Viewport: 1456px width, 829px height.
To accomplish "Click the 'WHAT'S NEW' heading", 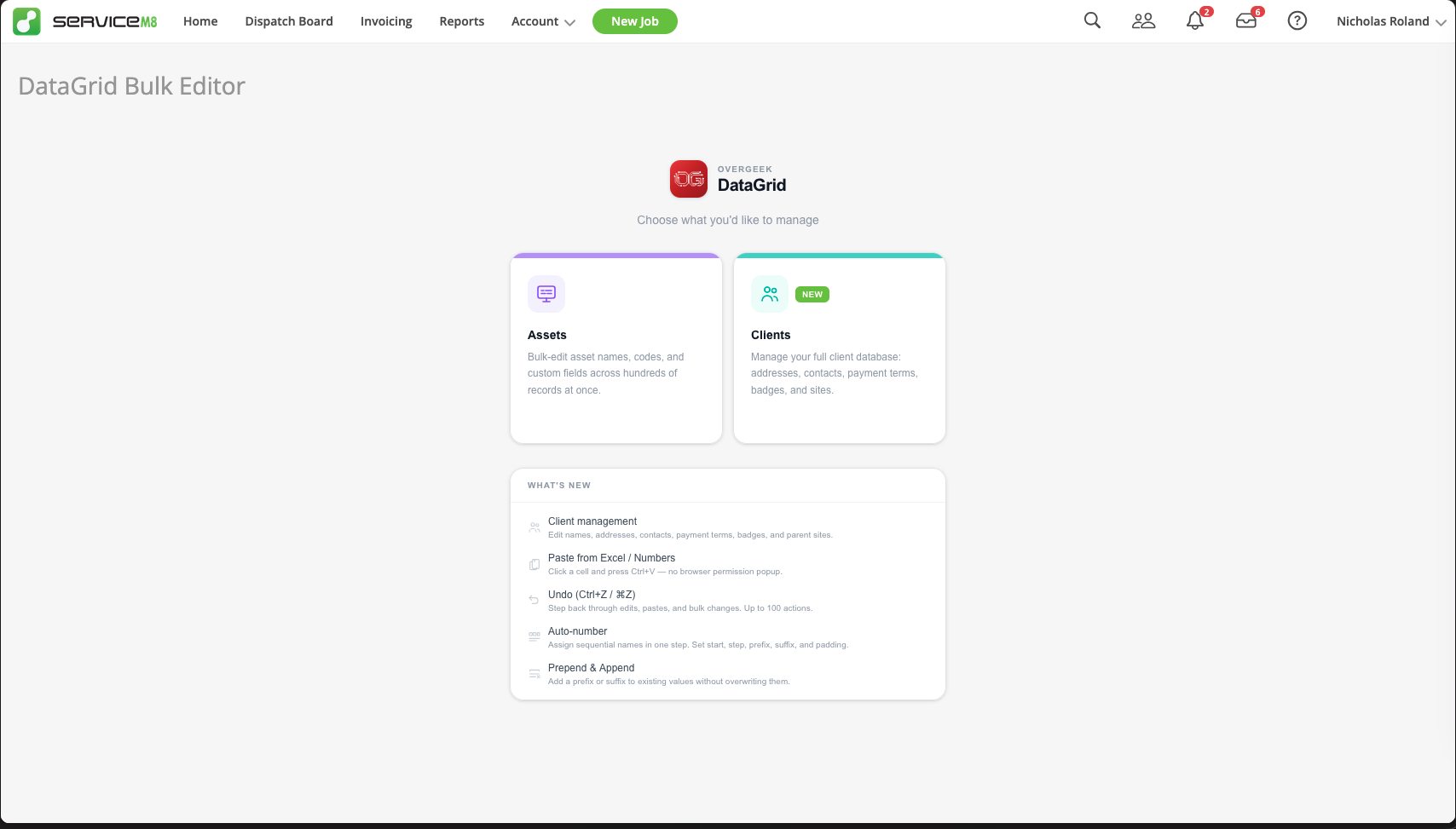I will 559,486.
